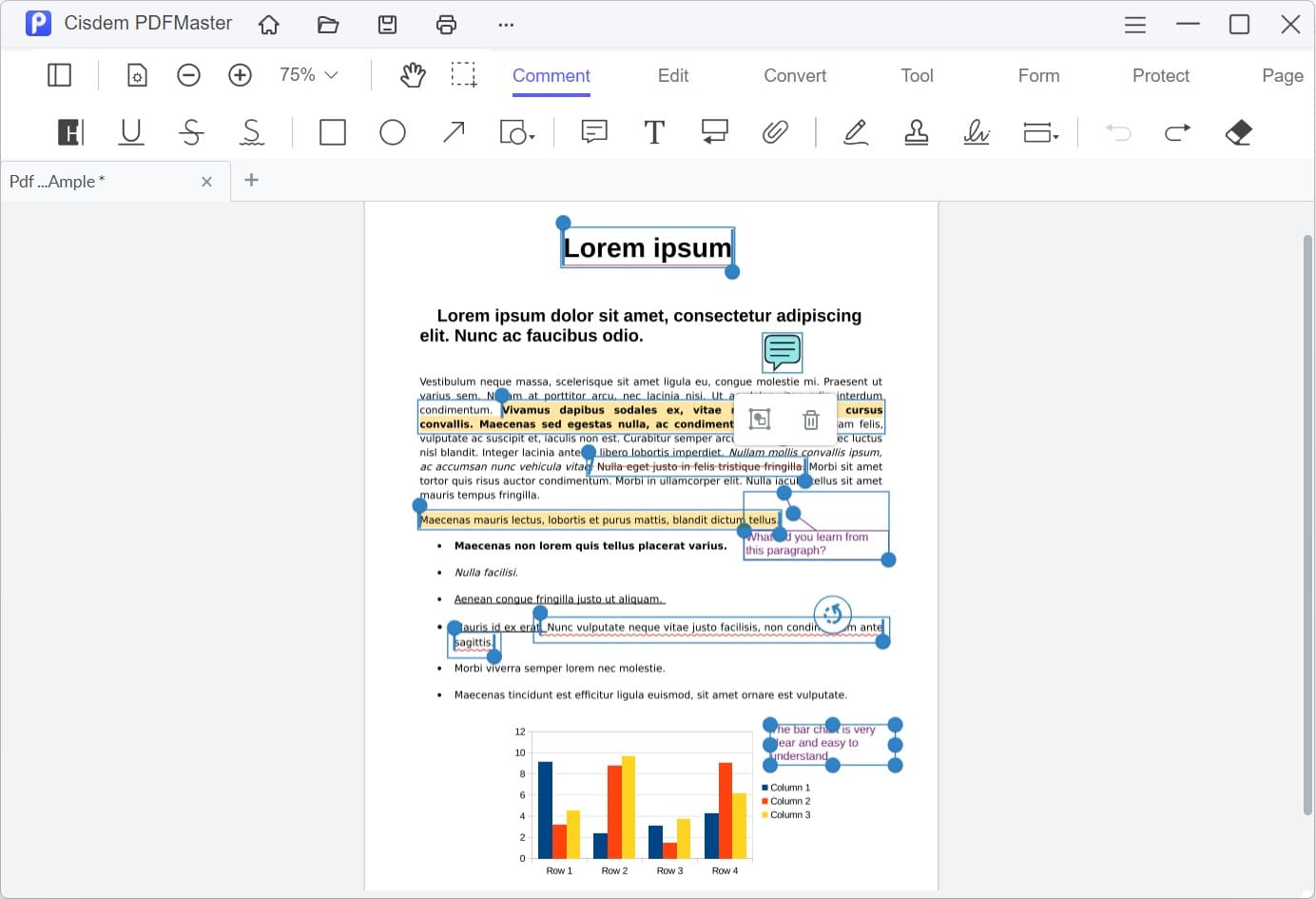Screen dimensions: 1316x899
Task: Select the Rectangle shape tool
Action: pos(333,132)
